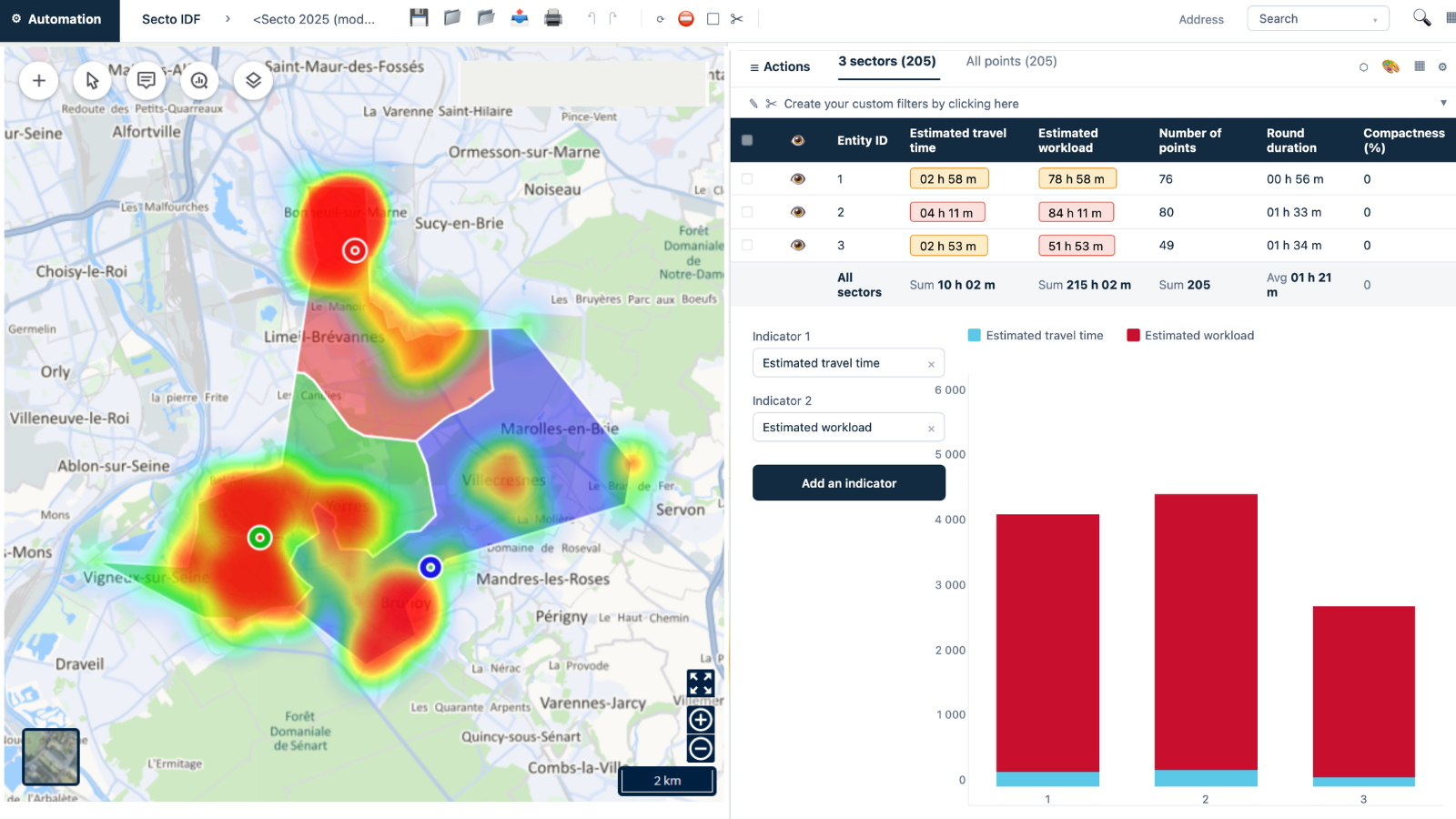The width and height of the screenshot is (1456, 819).
Task: Click Create your custom filters link
Action: [x=901, y=104]
